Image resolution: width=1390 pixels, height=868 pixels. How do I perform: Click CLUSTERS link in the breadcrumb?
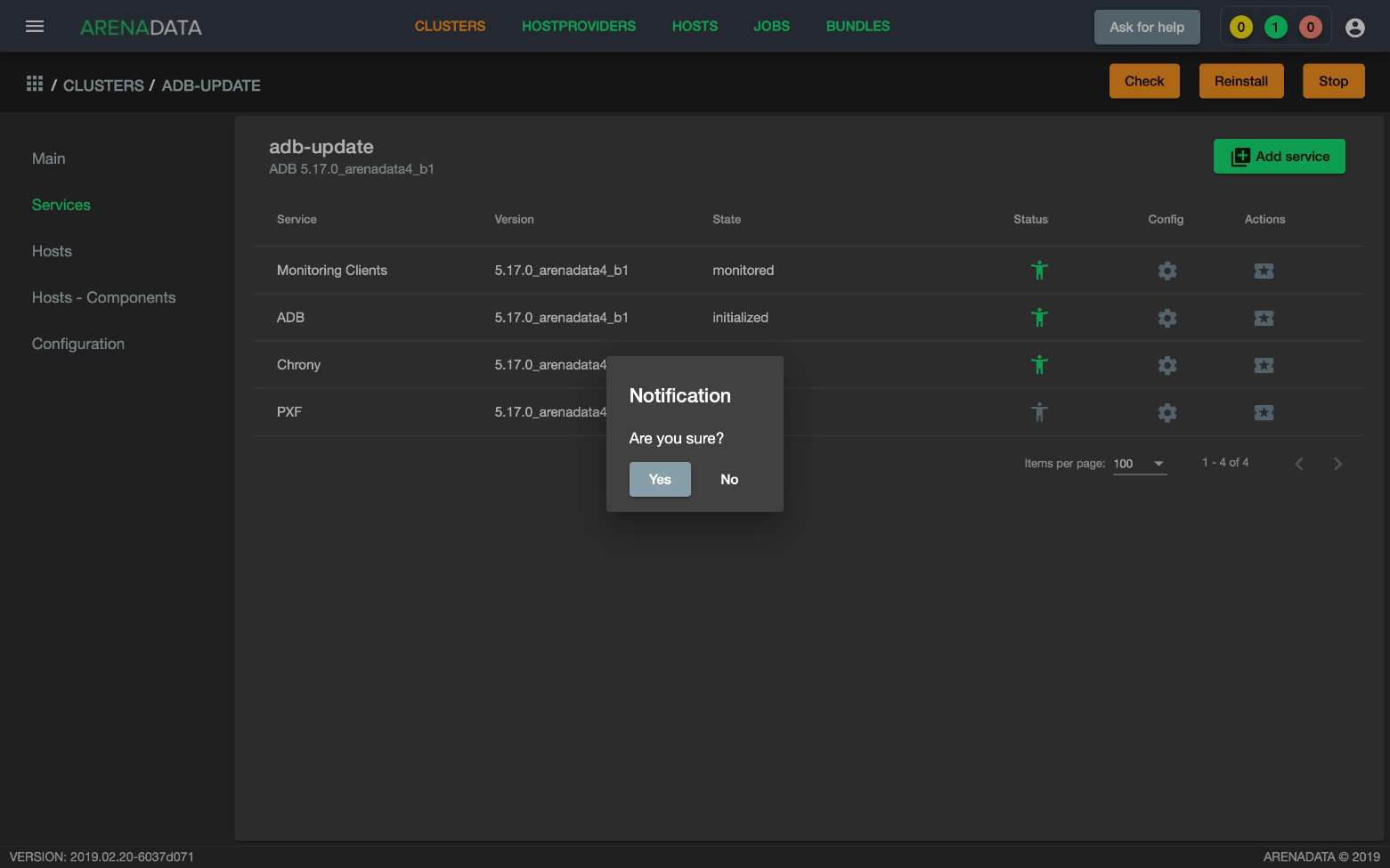pyautogui.click(x=103, y=85)
